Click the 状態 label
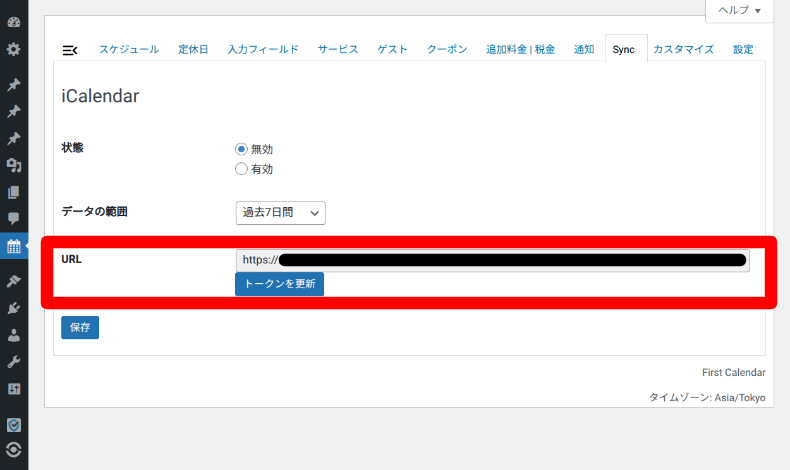This screenshot has height=470, width=790. click(x=73, y=148)
